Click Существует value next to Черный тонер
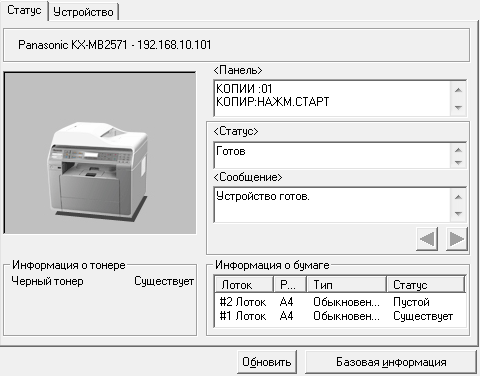Viewport: 480px width, 376px height. click(164, 281)
